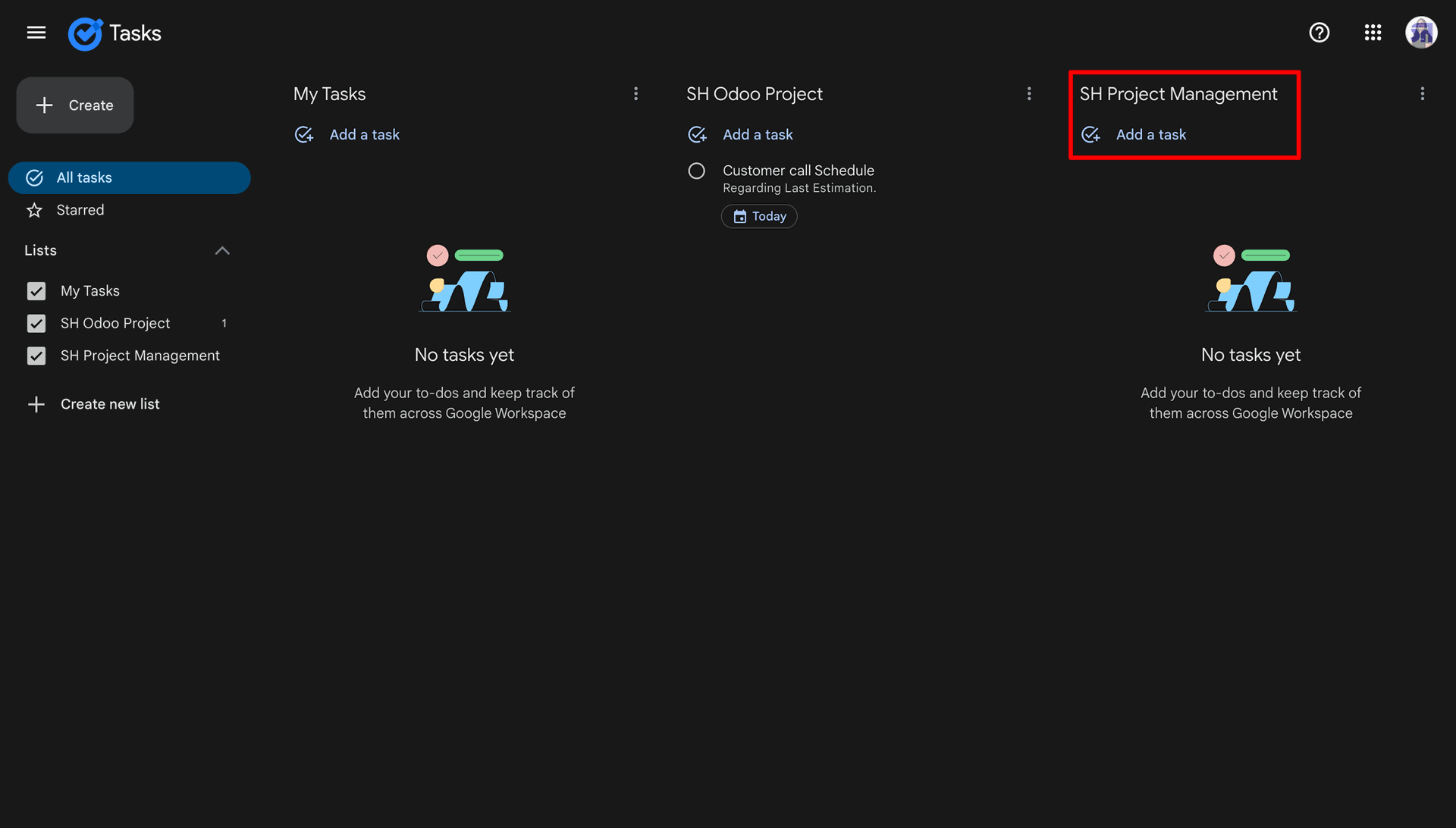Open the Google apps grid
1456x828 pixels.
1373,33
